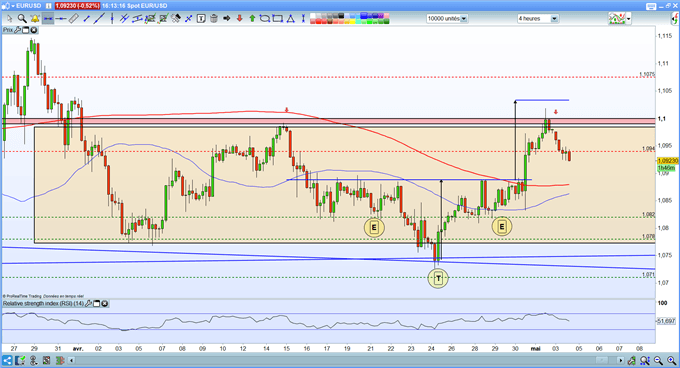Maximize the Prix price panel

click(26, 30)
